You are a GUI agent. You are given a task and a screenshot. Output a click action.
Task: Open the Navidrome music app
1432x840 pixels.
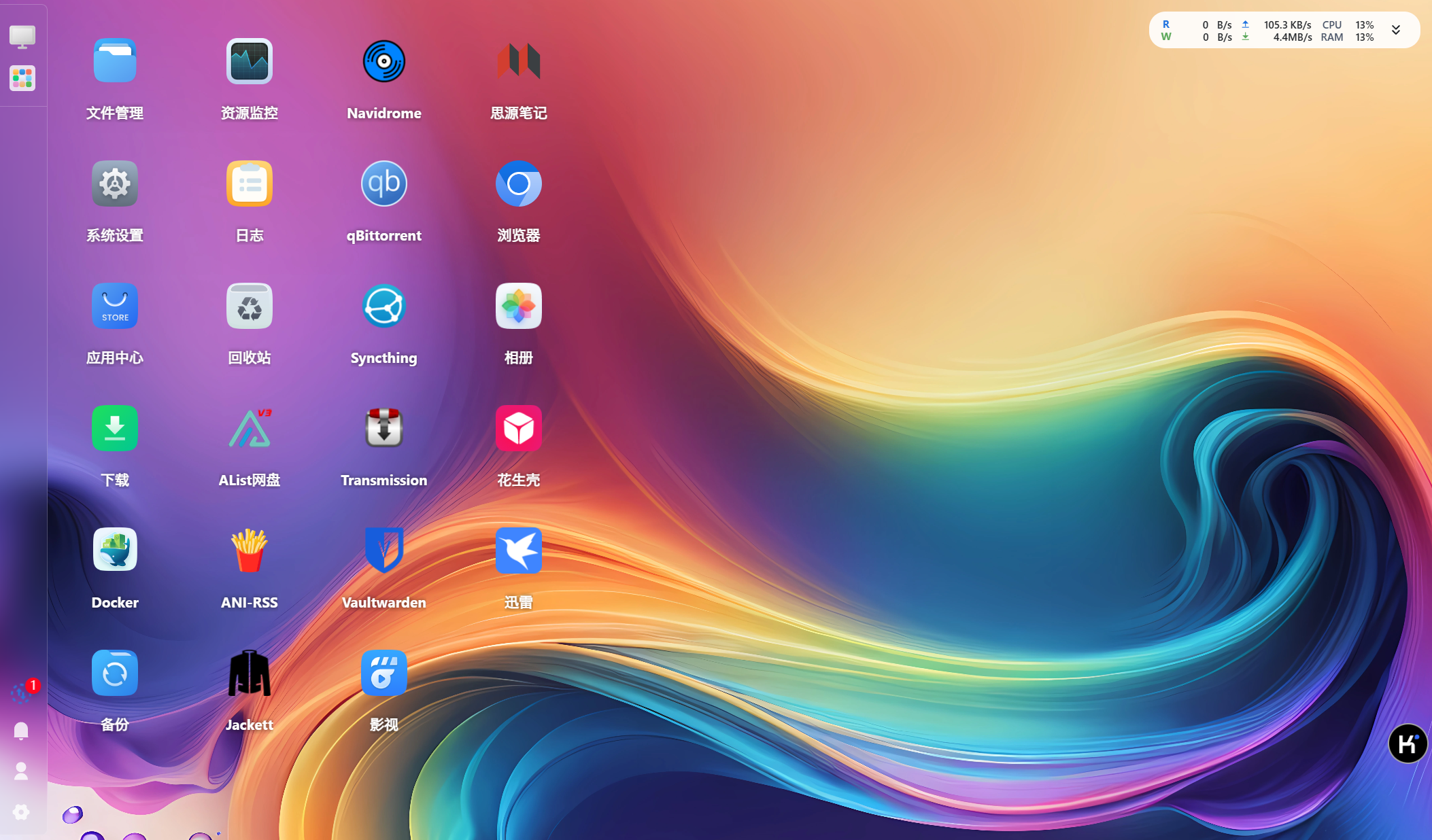click(383, 62)
